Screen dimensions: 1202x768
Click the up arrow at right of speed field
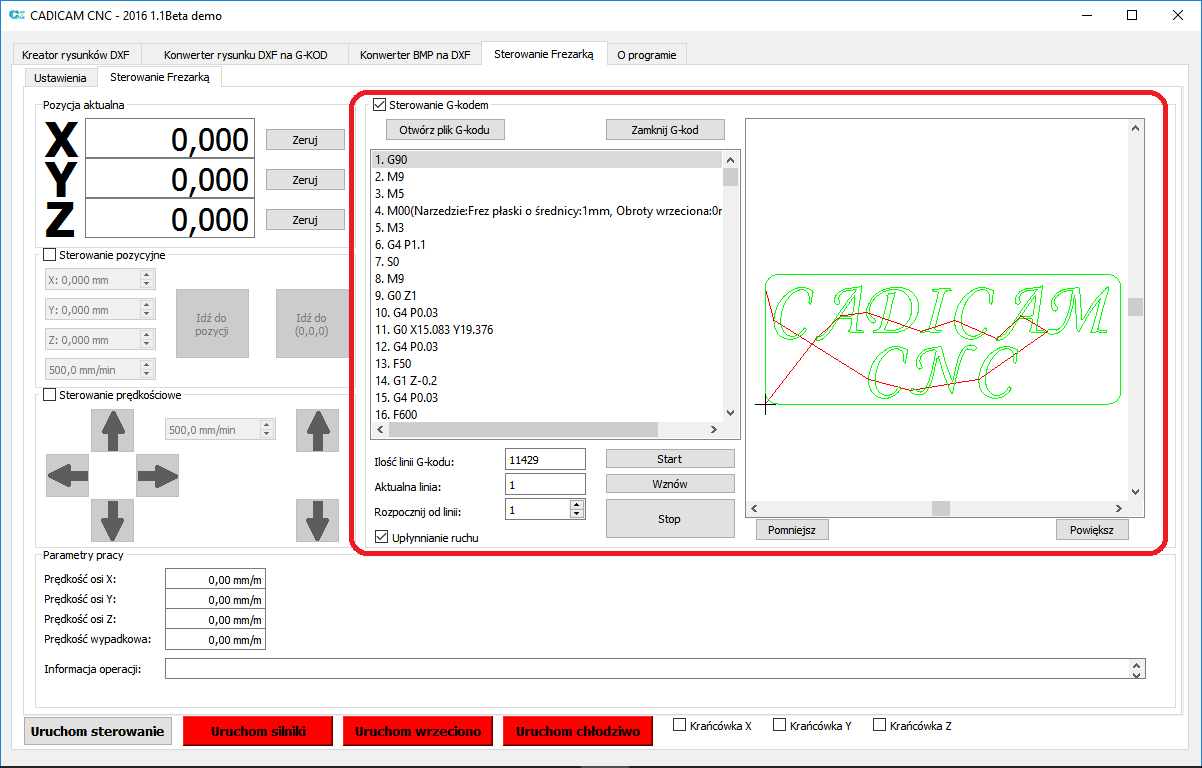pos(317,430)
